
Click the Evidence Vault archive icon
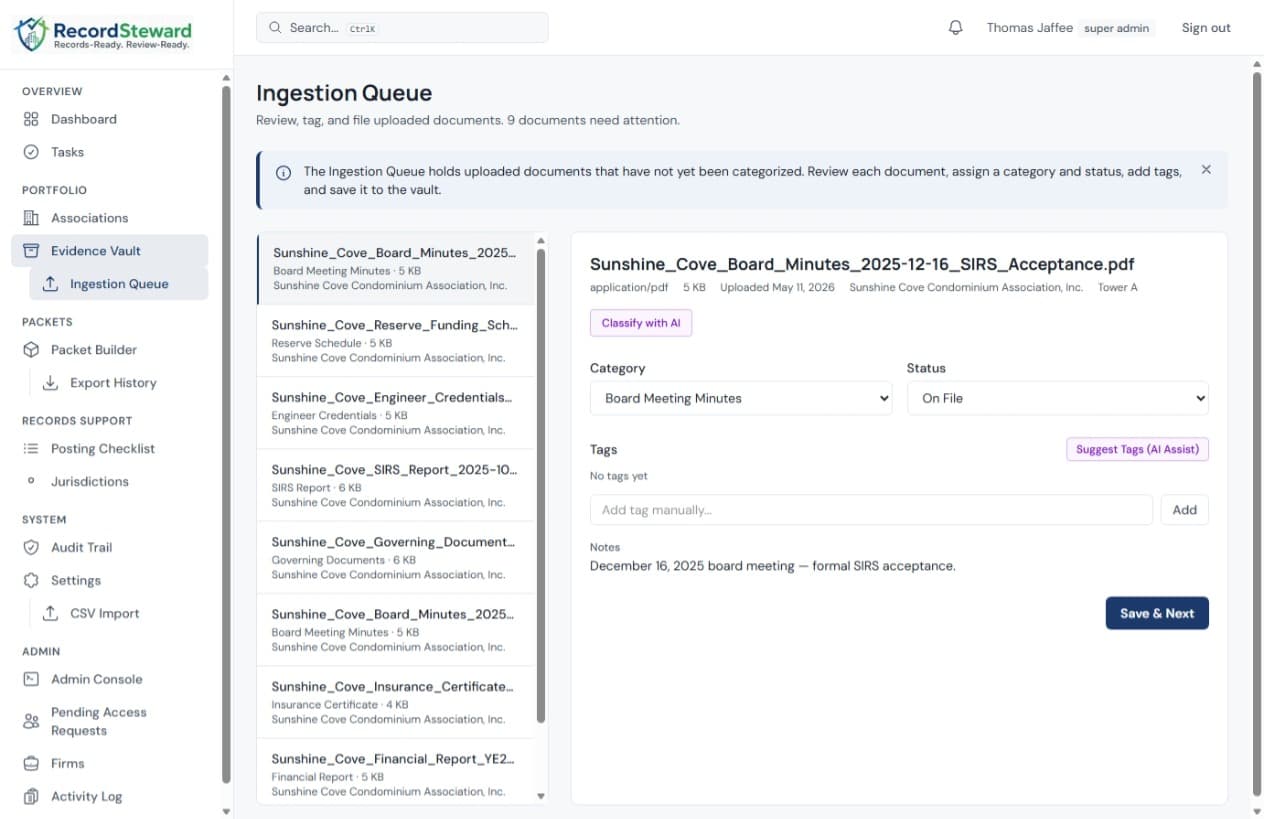pos(31,251)
